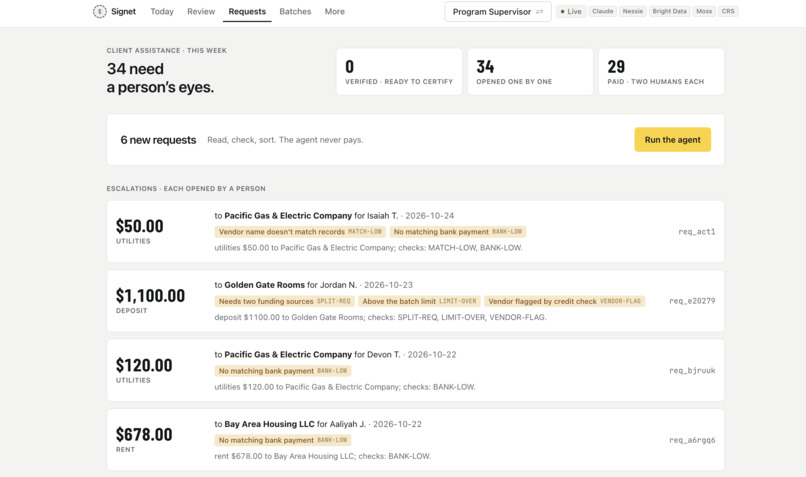Open the $120.00 utilities escalation for Devon T.
Viewport: 806px width, 477px height.
tap(415, 371)
